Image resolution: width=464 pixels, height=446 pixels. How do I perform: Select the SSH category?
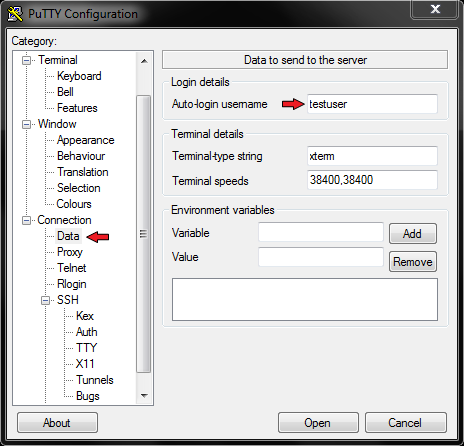tap(68, 300)
